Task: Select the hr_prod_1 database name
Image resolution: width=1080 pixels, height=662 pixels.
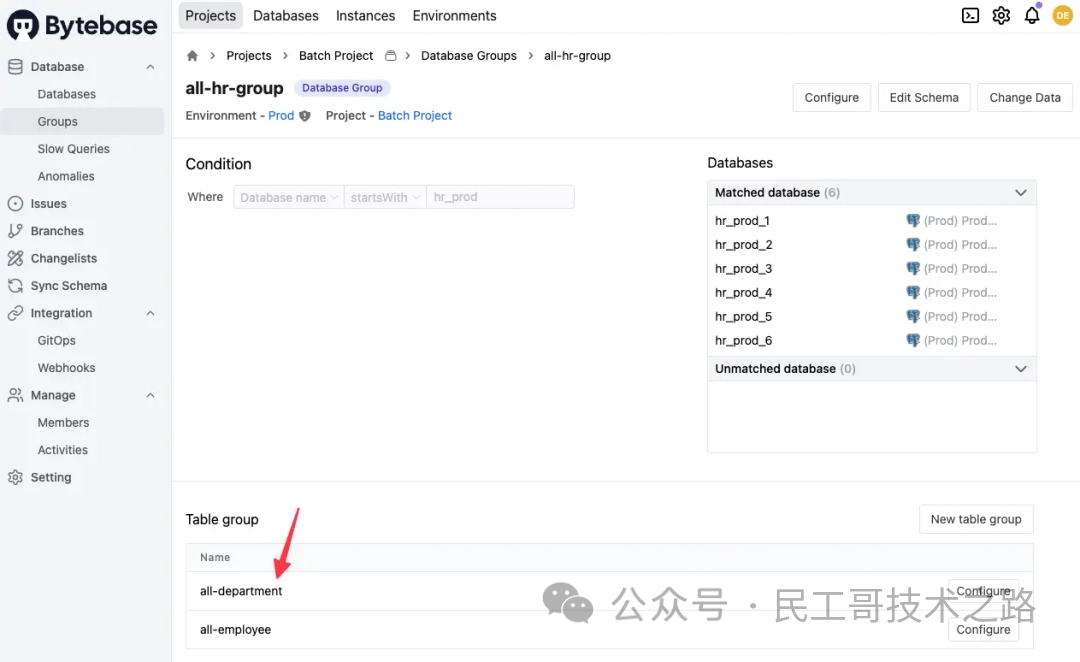Action: pyautogui.click(x=742, y=220)
